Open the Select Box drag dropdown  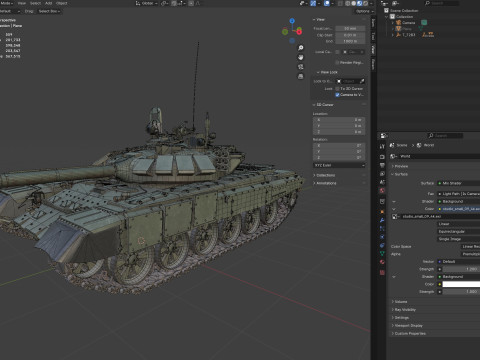click(49, 11)
